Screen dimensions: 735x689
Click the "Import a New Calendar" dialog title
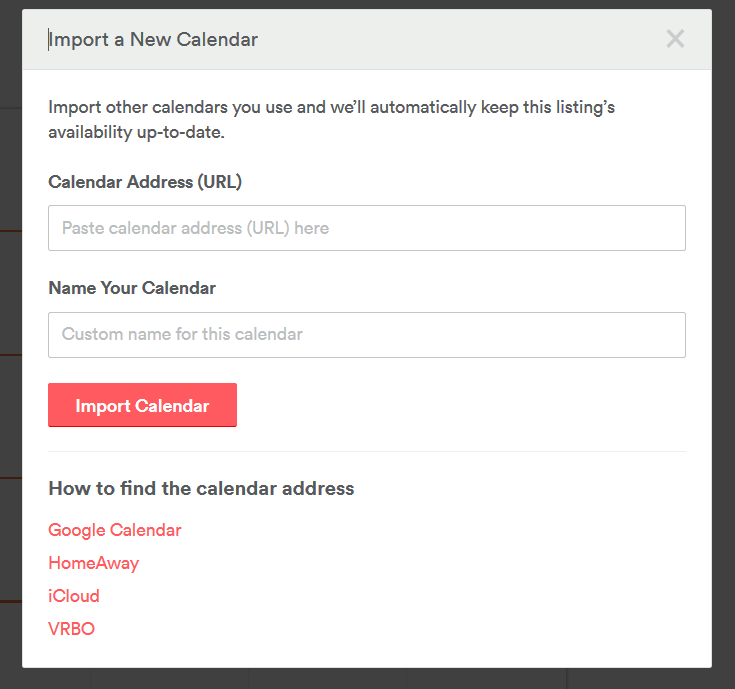[154, 40]
